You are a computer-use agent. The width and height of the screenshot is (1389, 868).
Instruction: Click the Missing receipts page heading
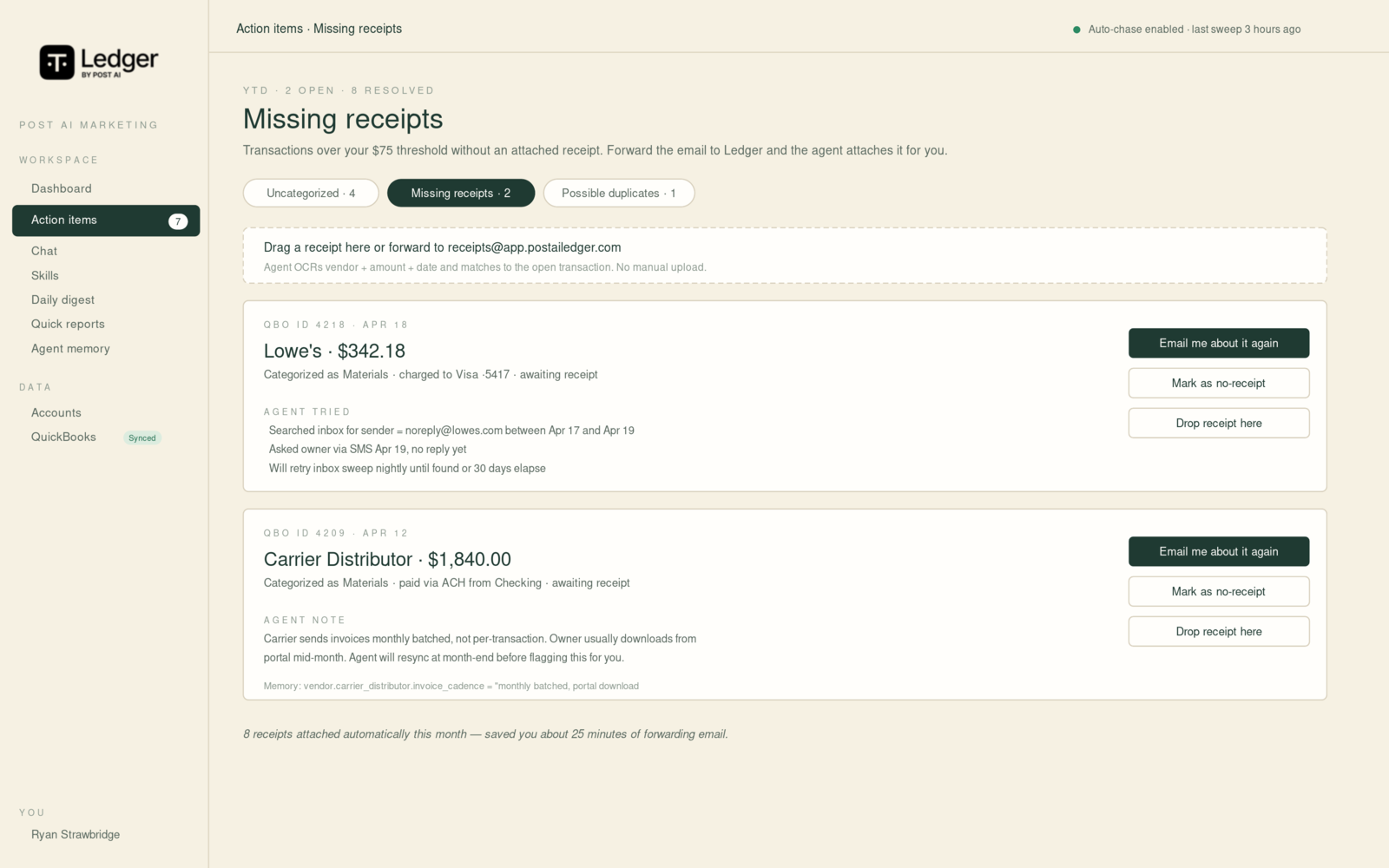click(343, 119)
